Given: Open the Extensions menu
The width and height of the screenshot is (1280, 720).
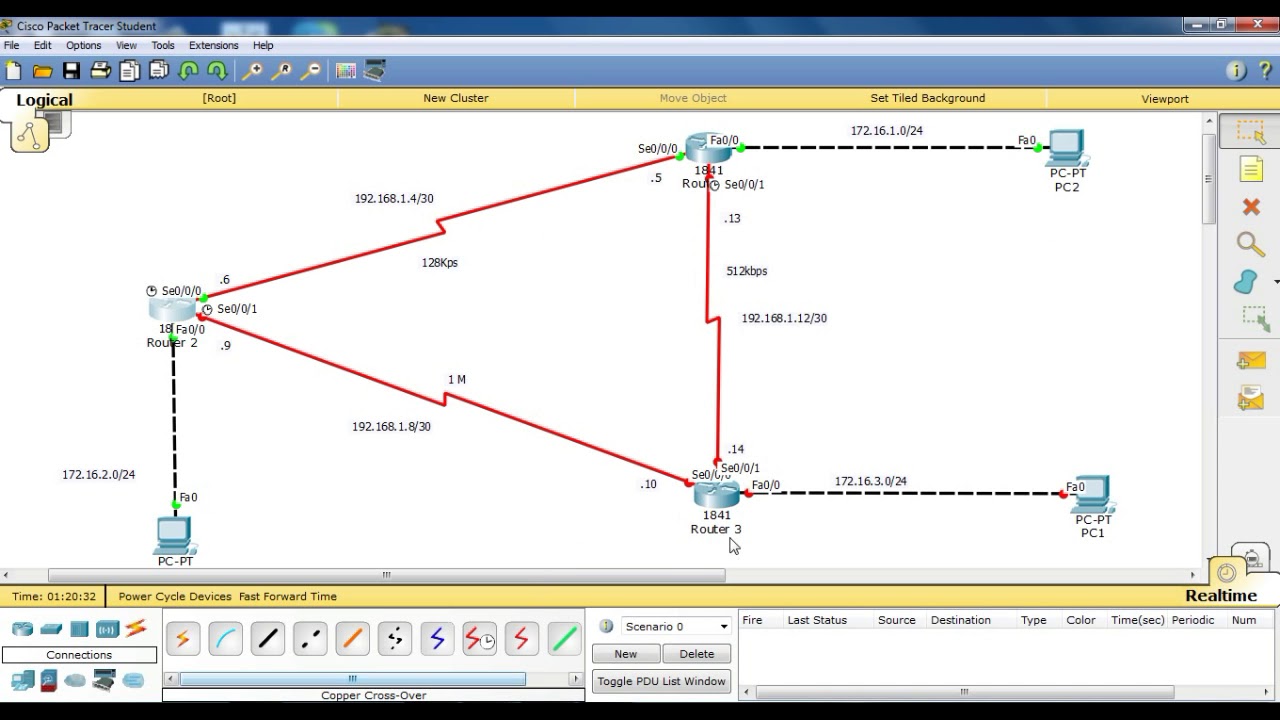Looking at the screenshot, I should pos(213,45).
